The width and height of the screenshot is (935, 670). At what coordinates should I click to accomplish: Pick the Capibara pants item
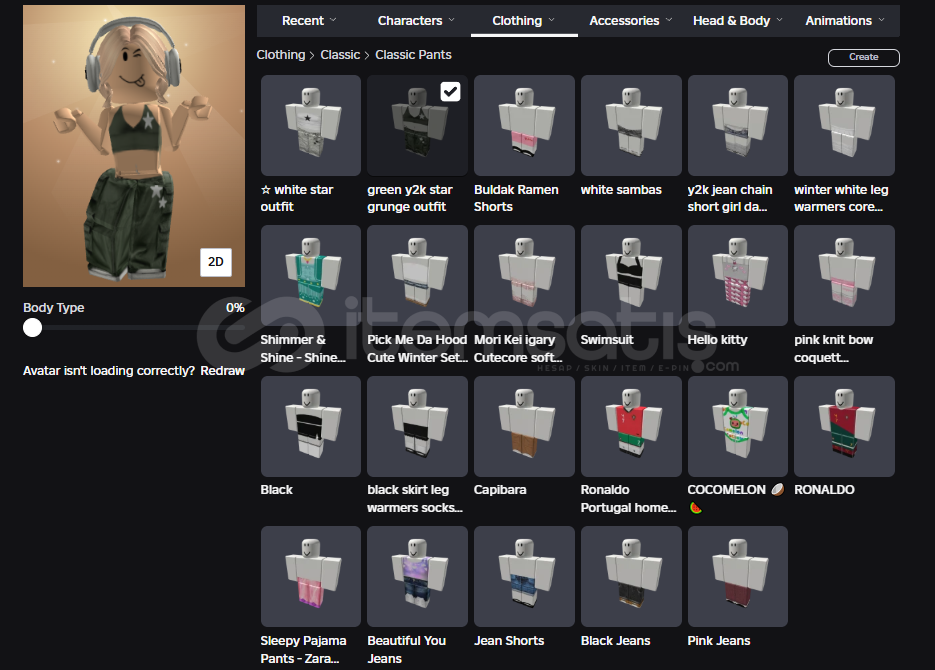pyautogui.click(x=524, y=426)
